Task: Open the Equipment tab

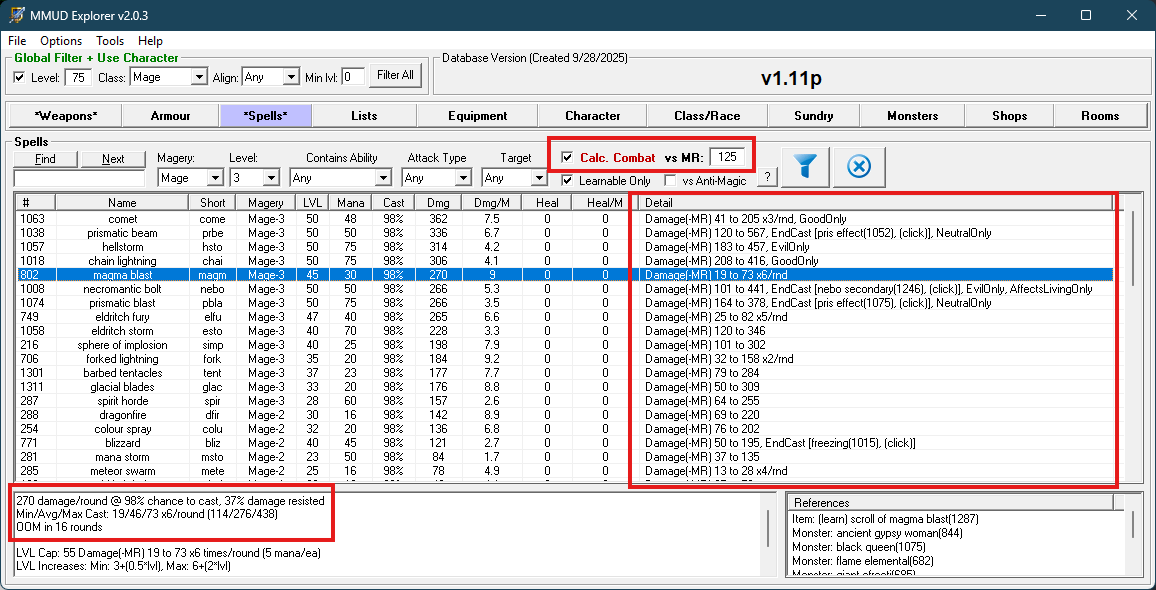Action: click(x=477, y=115)
